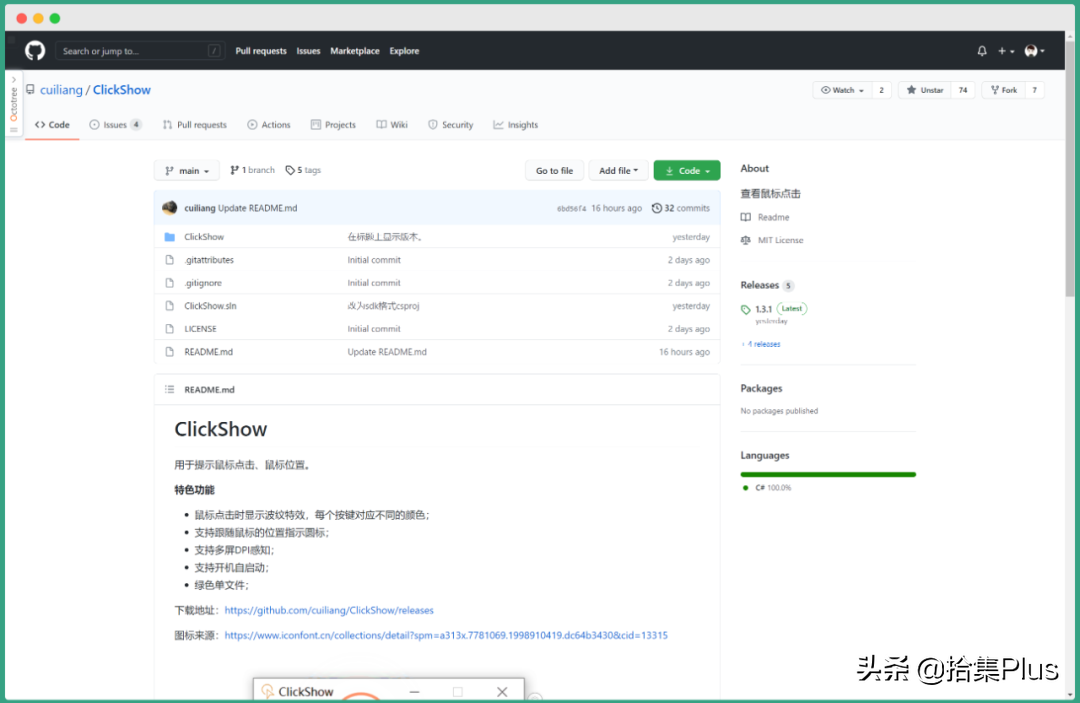1080x703 pixels.
Task: Open the GitHub home logo
Action: coord(35,51)
